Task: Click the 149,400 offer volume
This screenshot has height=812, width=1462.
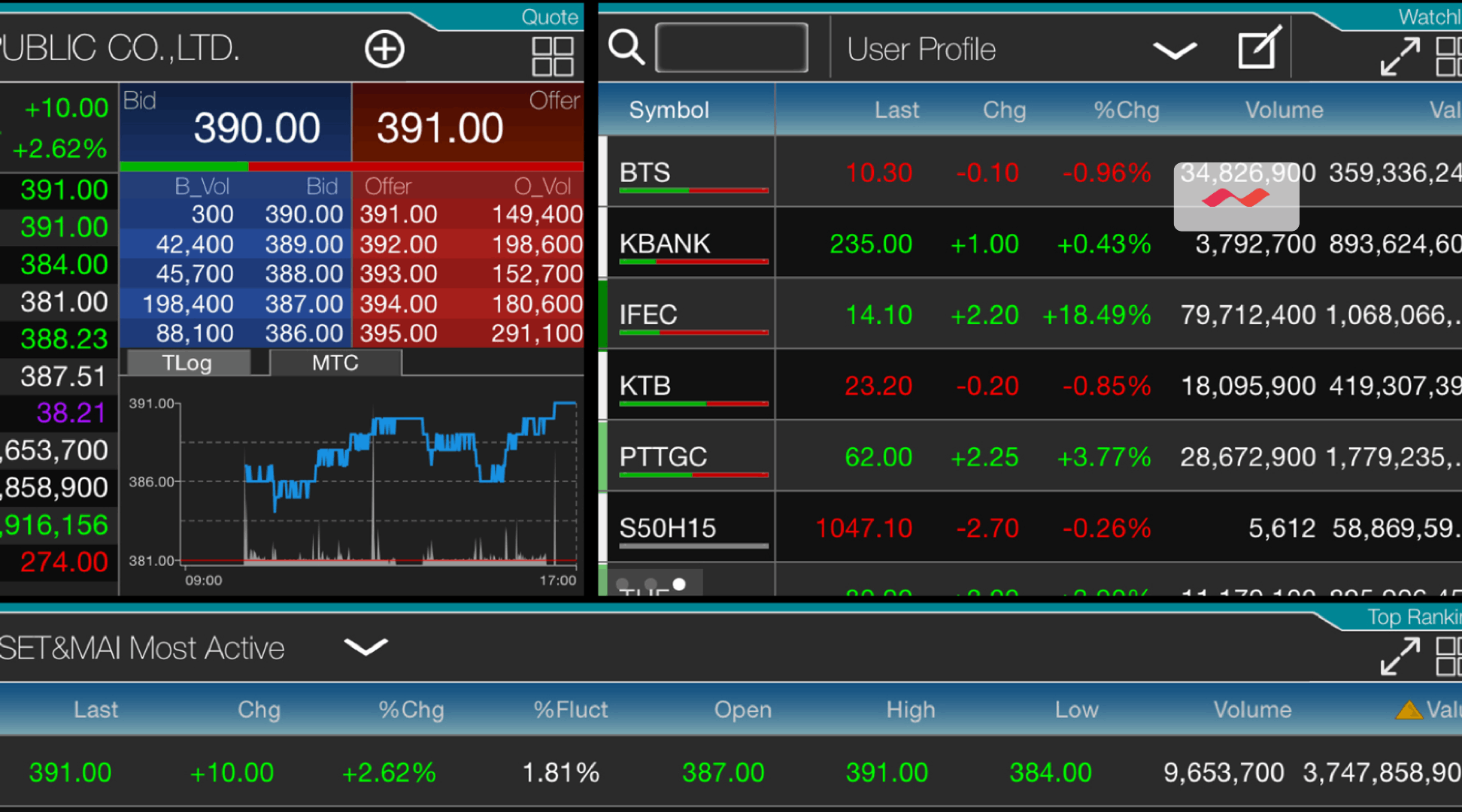Action: (x=537, y=214)
